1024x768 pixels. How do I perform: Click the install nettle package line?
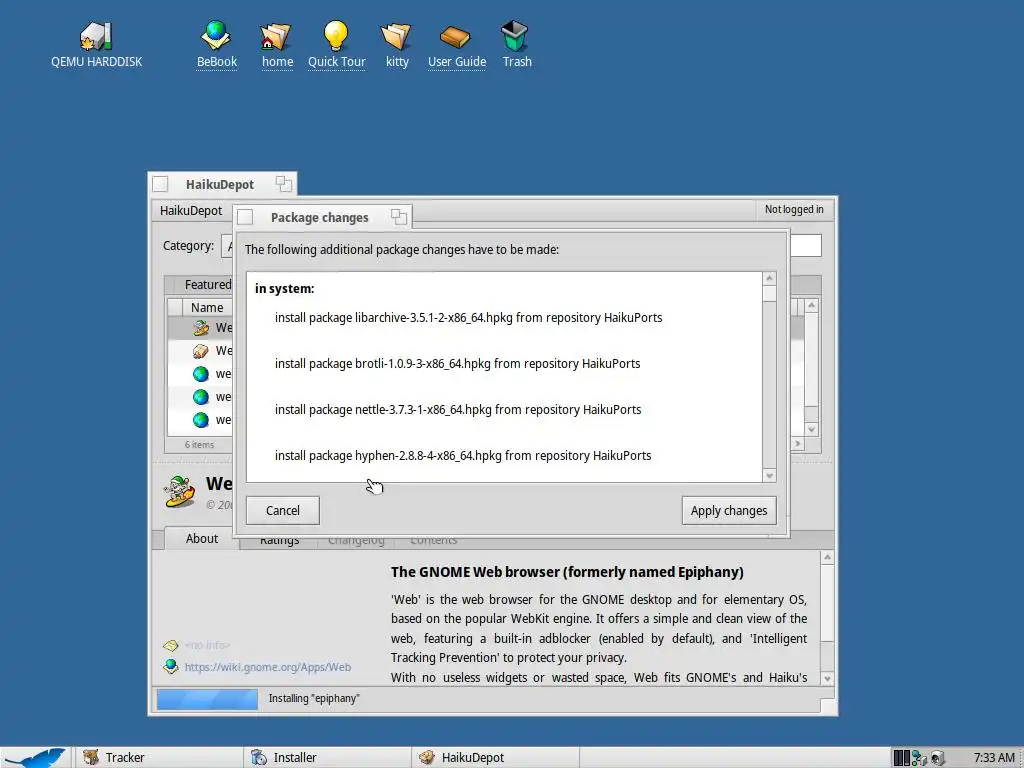point(458,409)
